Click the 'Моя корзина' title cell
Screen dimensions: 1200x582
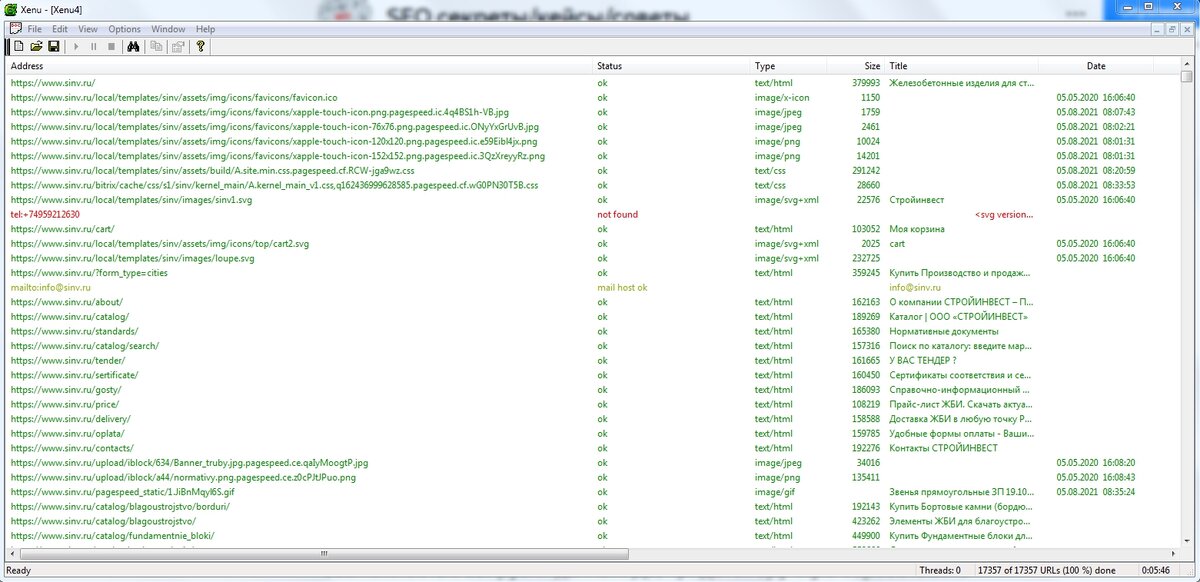point(917,229)
